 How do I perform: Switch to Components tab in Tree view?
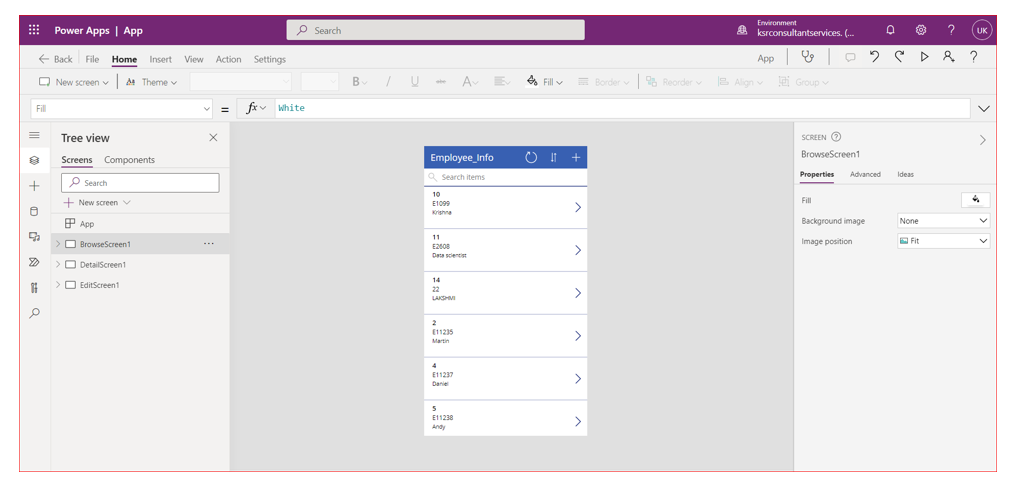point(130,159)
